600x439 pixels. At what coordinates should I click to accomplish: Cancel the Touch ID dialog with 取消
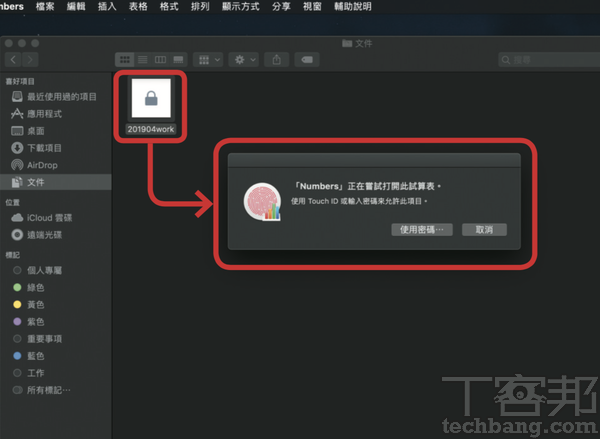click(484, 230)
